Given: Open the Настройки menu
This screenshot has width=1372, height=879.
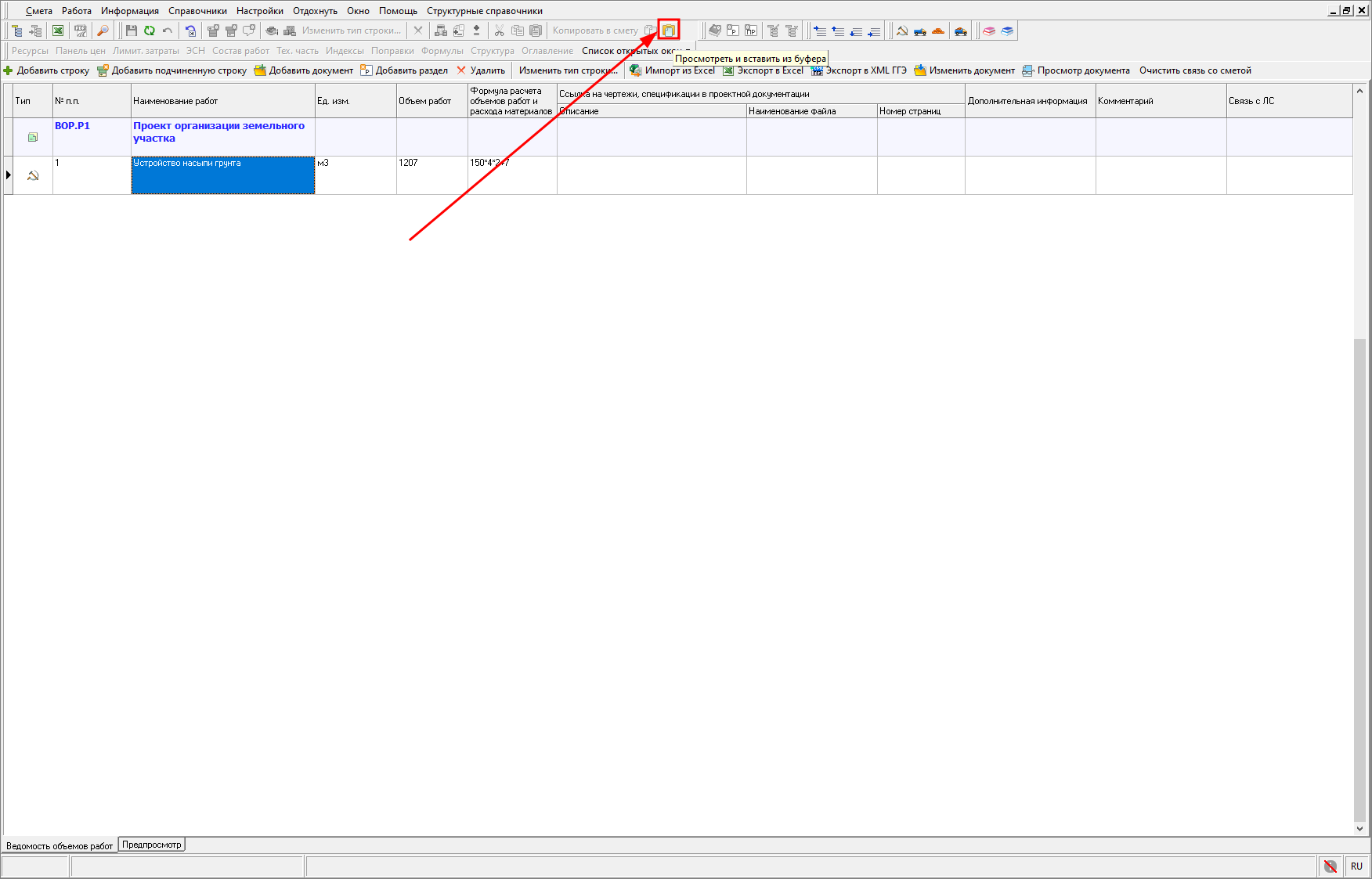Looking at the screenshot, I should (259, 11).
